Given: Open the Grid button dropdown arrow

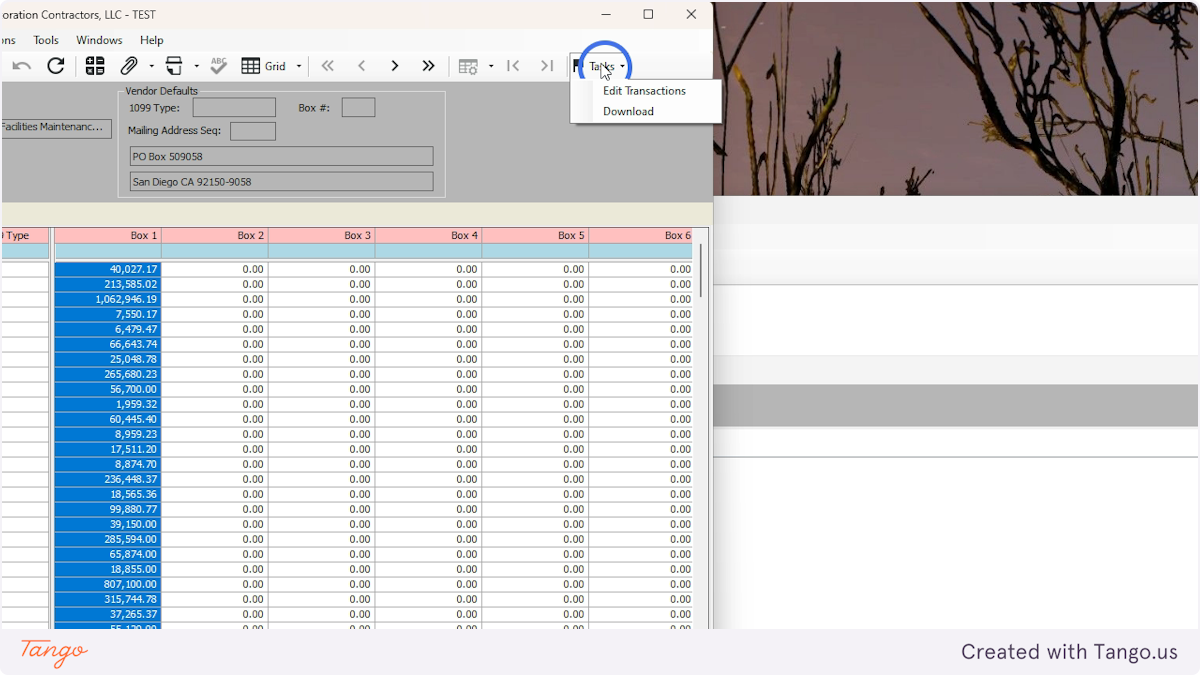Looking at the screenshot, I should pos(298,66).
